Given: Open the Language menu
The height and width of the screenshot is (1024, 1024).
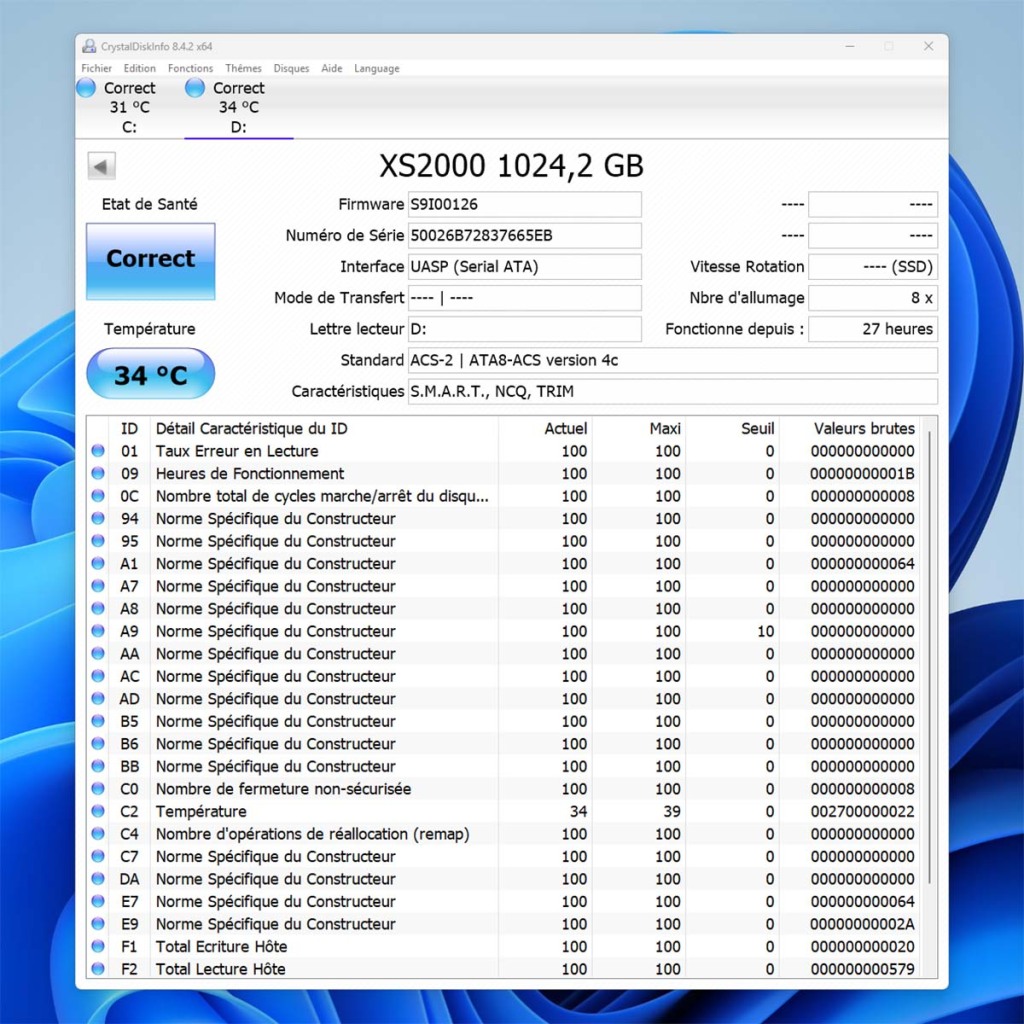Looking at the screenshot, I should pyautogui.click(x=377, y=68).
